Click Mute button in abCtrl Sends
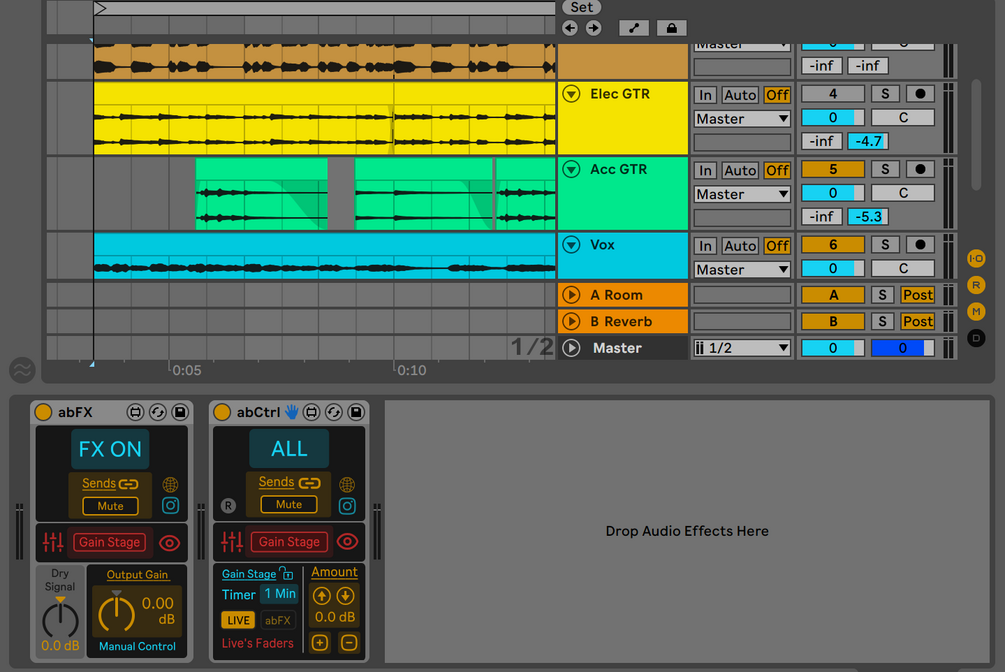 pyautogui.click(x=289, y=505)
